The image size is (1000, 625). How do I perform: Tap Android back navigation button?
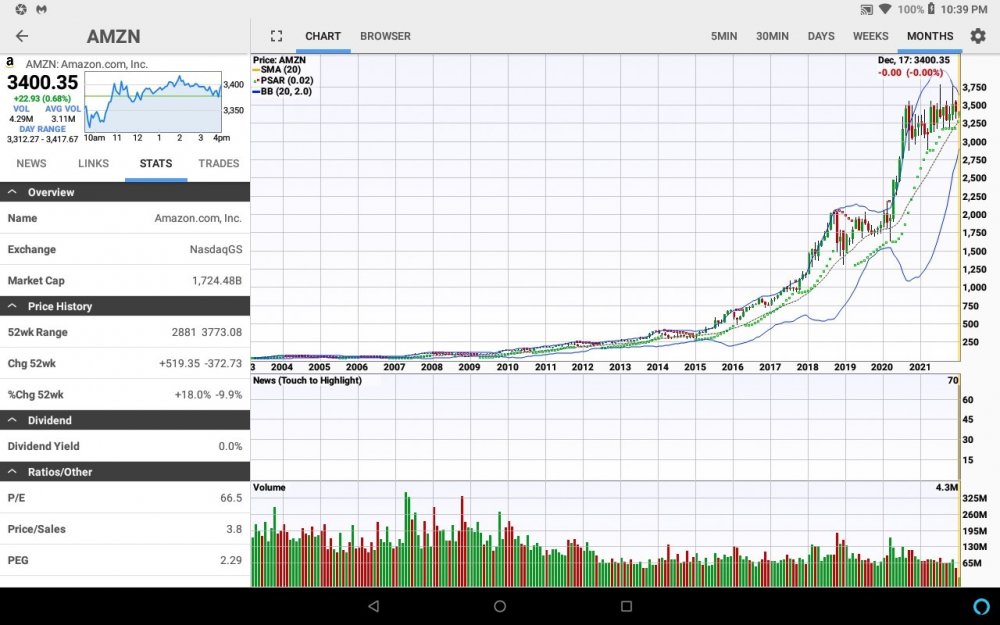pyautogui.click(x=374, y=606)
